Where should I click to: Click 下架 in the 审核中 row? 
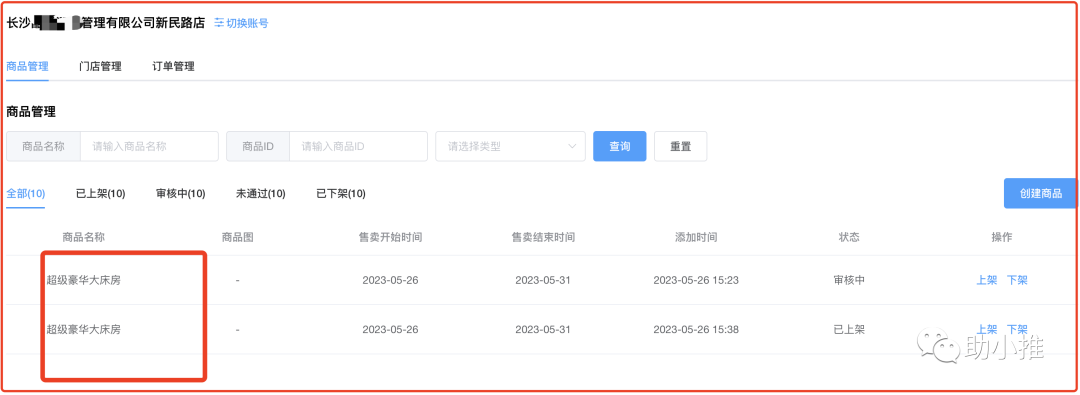click(x=1017, y=281)
